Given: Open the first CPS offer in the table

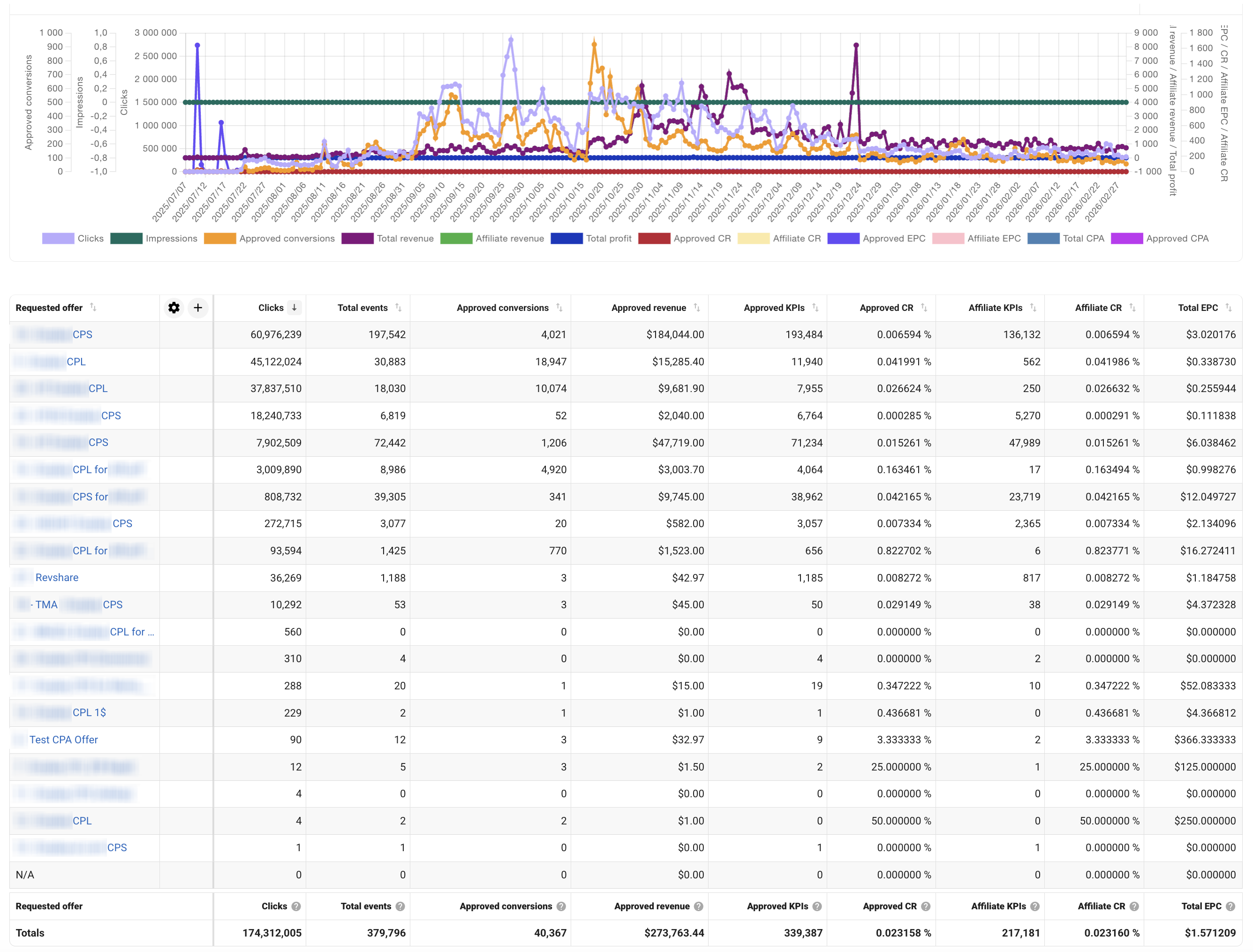Looking at the screenshot, I should [x=83, y=334].
